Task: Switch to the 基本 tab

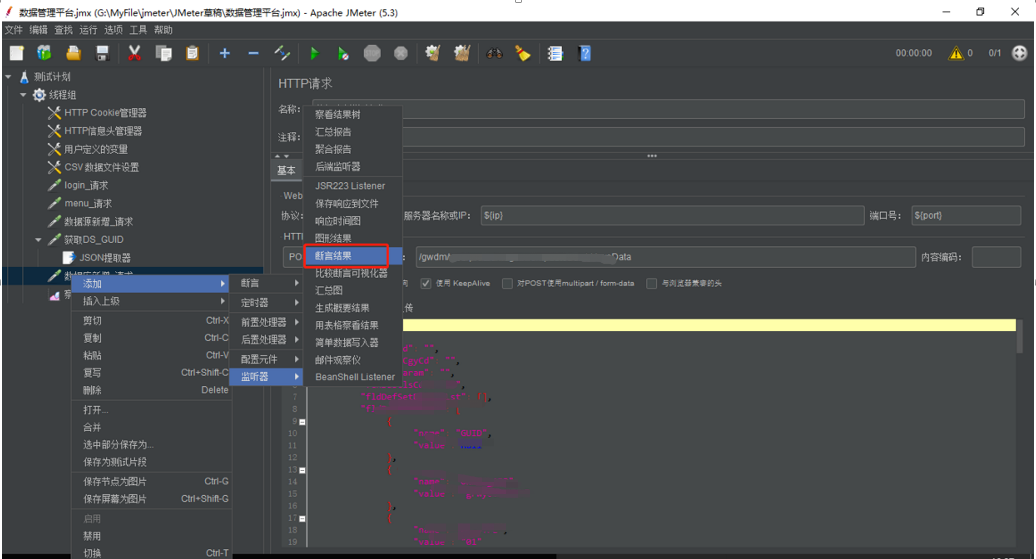Action: 286,170
